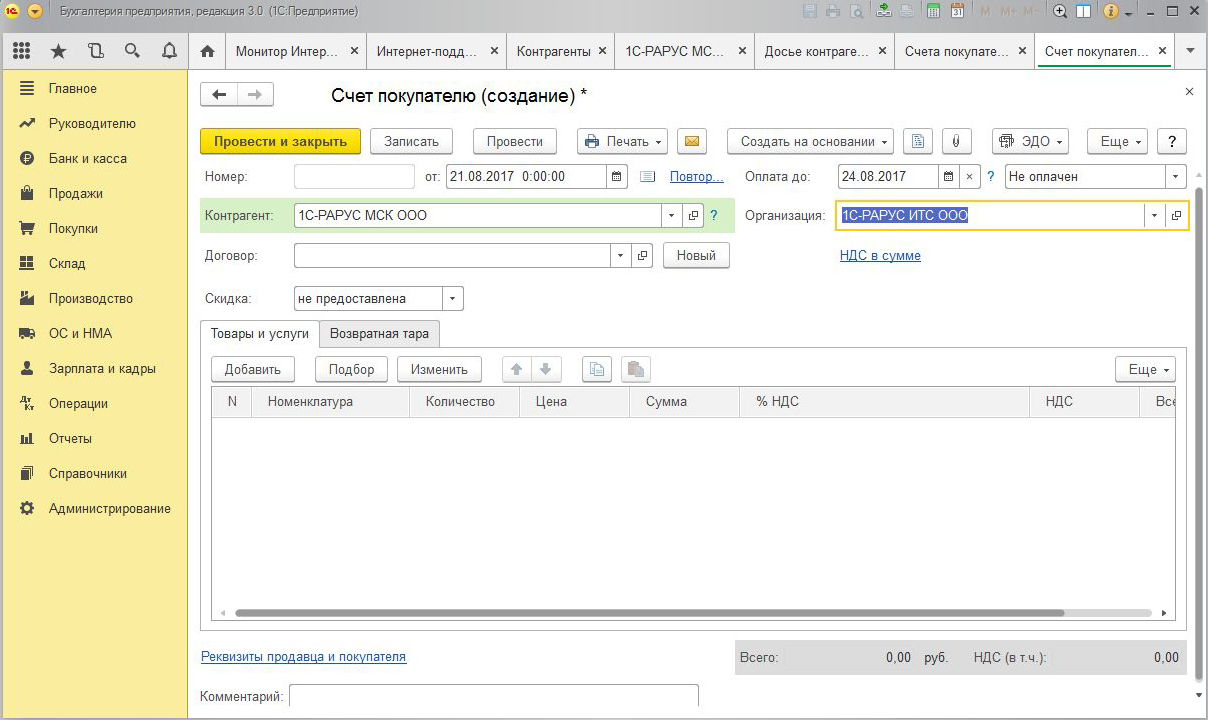Viewport: 1208px width, 720px height.
Task: Click Добавить row button
Action: [253, 369]
